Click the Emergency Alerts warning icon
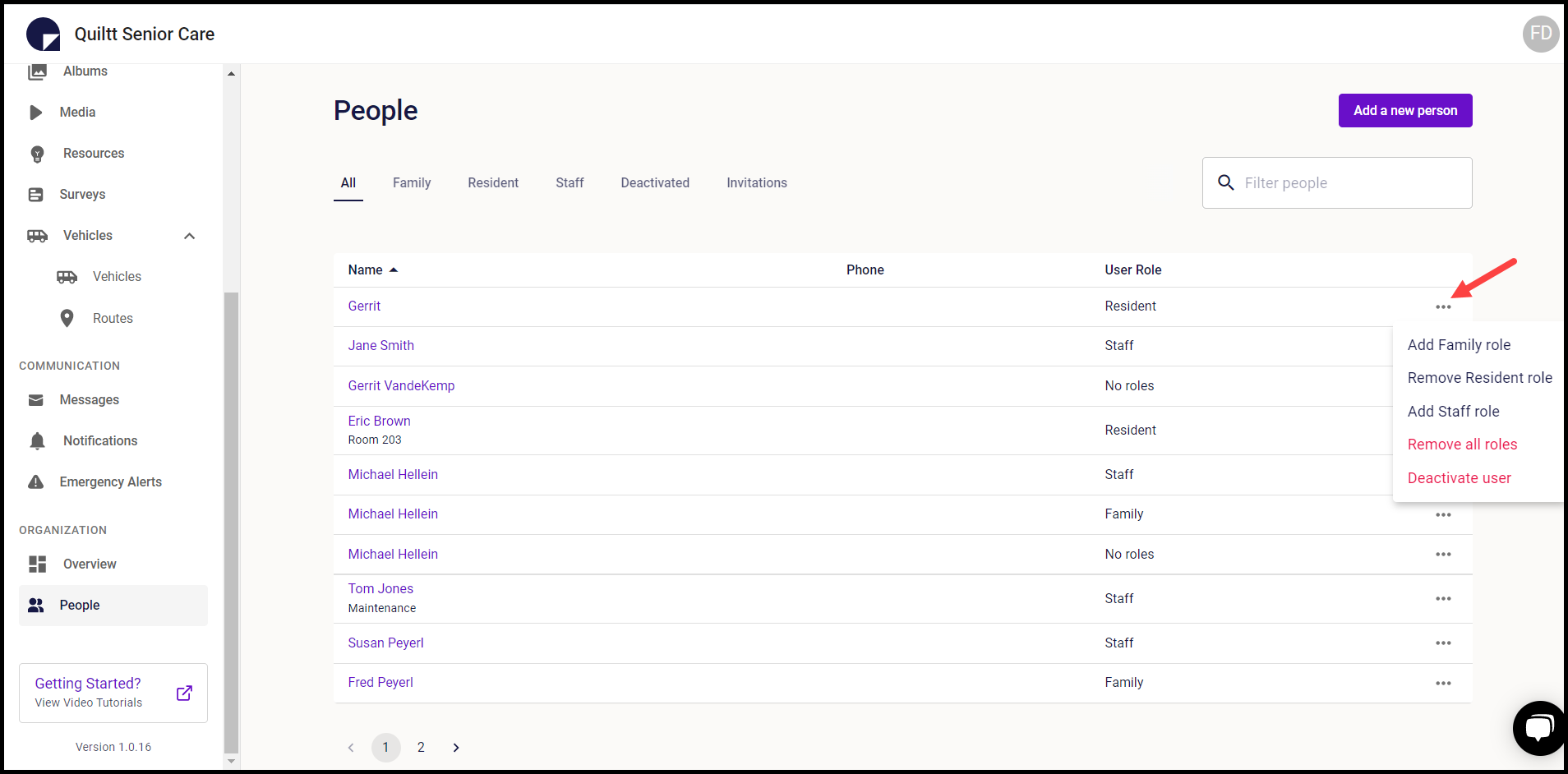Image resolution: width=1568 pixels, height=774 pixels. (x=36, y=482)
